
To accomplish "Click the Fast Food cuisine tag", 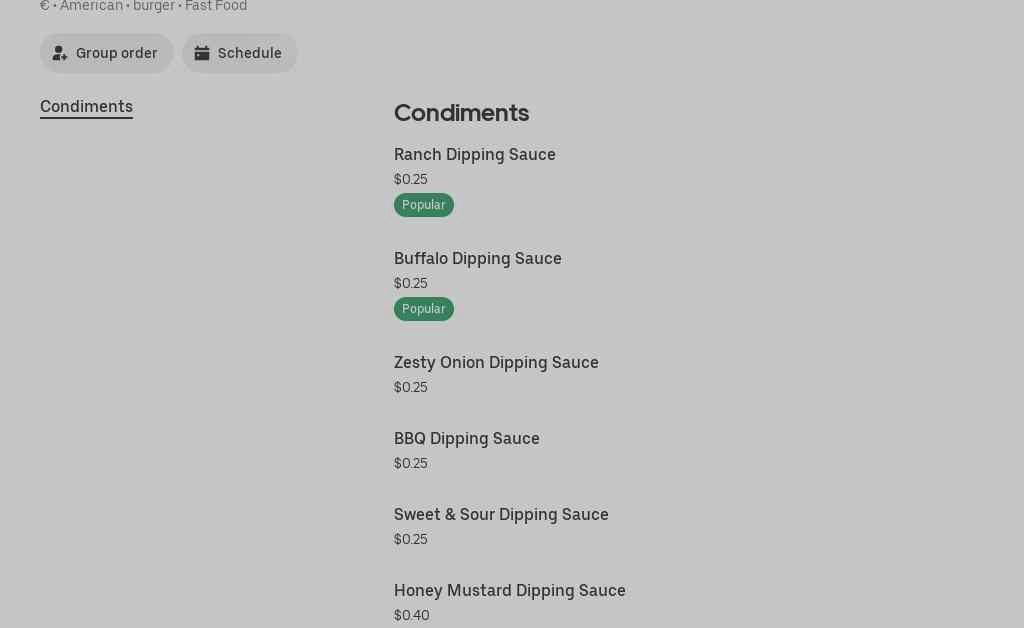I will click(x=216, y=6).
